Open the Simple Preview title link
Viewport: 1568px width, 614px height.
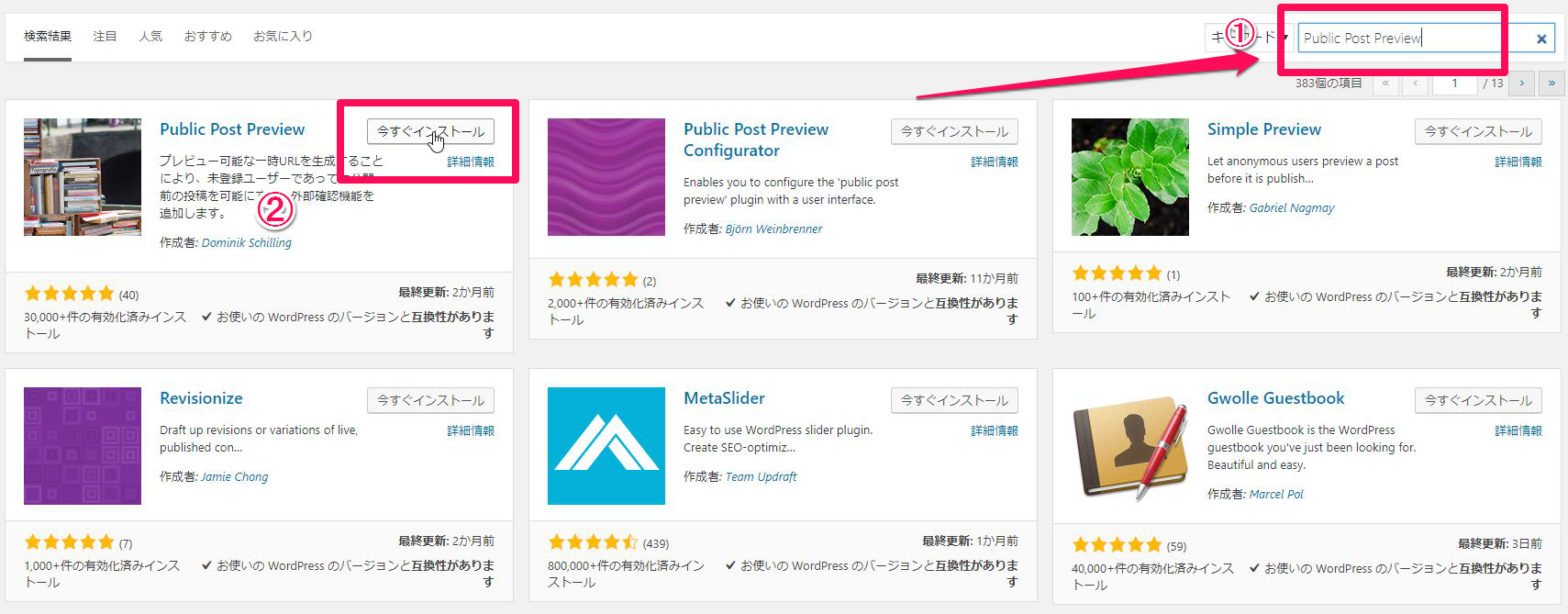pos(1264,129)
